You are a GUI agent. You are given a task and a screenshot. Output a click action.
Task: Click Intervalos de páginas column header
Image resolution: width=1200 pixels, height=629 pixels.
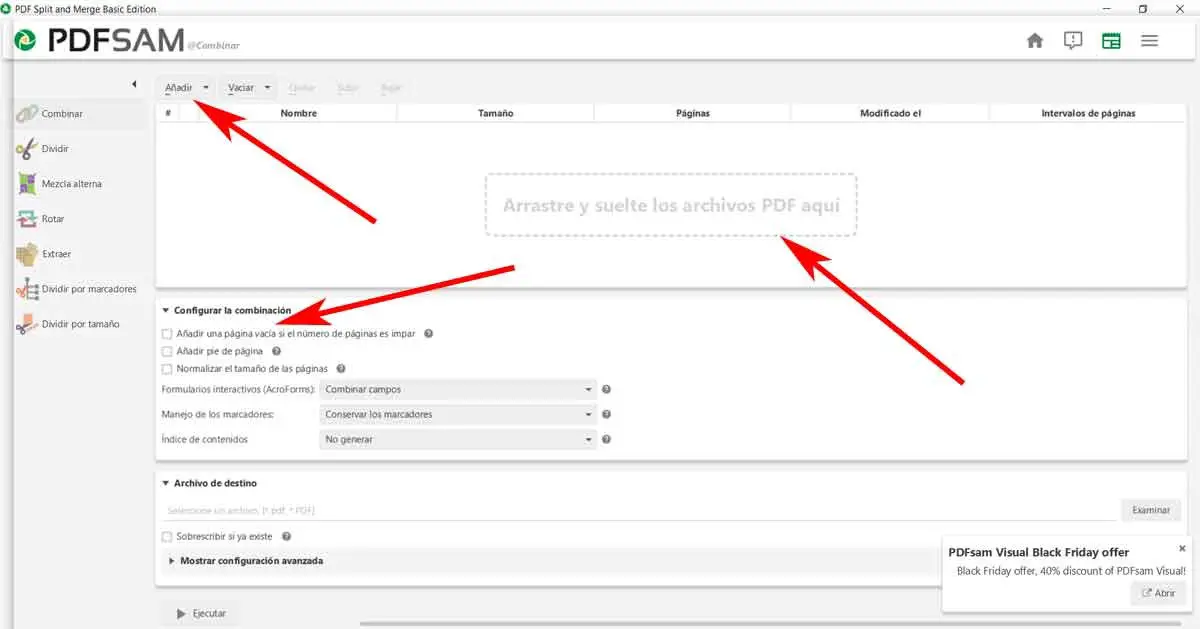click(1088, 113)
